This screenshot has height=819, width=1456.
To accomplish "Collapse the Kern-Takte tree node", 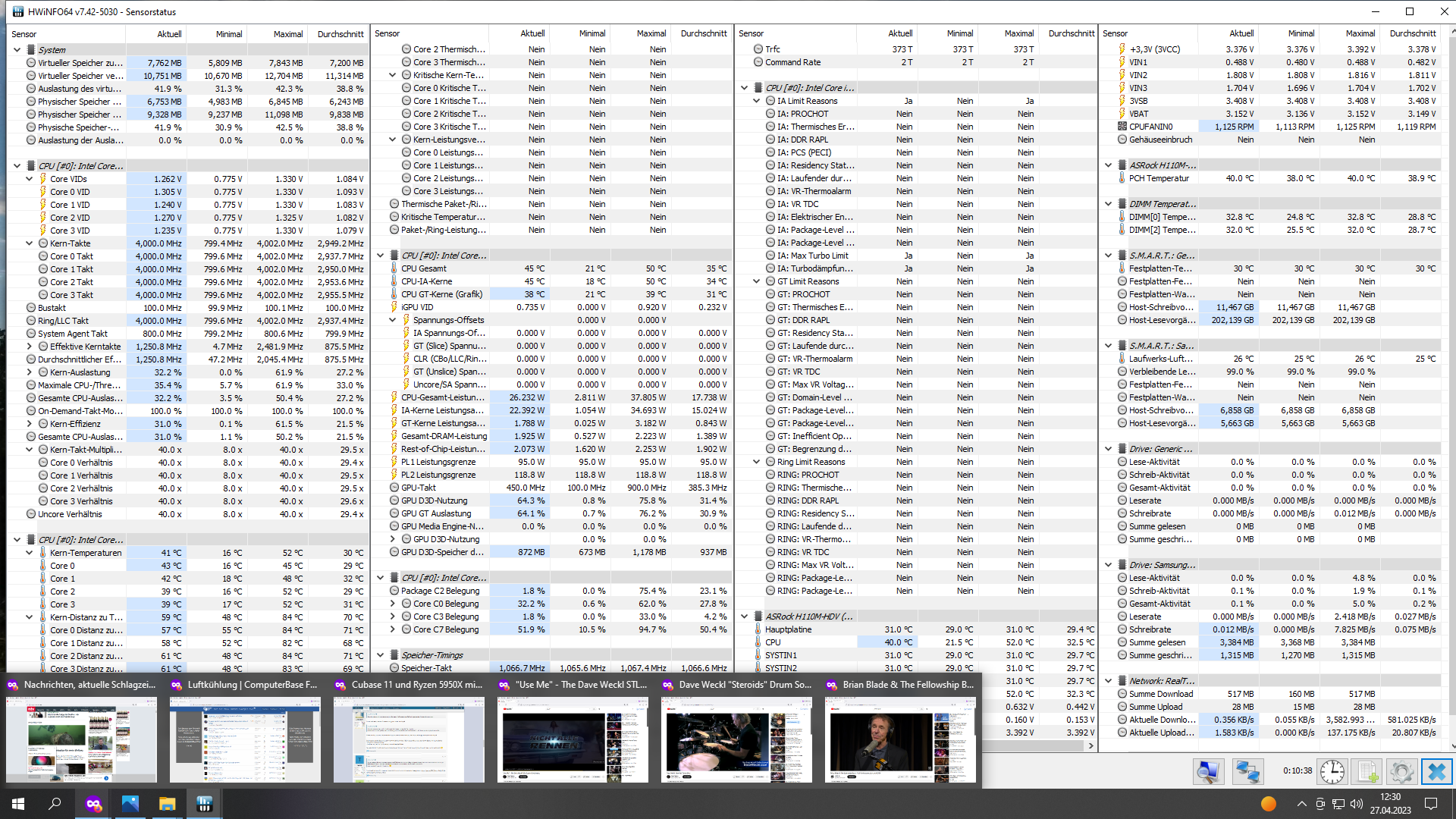I will (x=30, y=243).
